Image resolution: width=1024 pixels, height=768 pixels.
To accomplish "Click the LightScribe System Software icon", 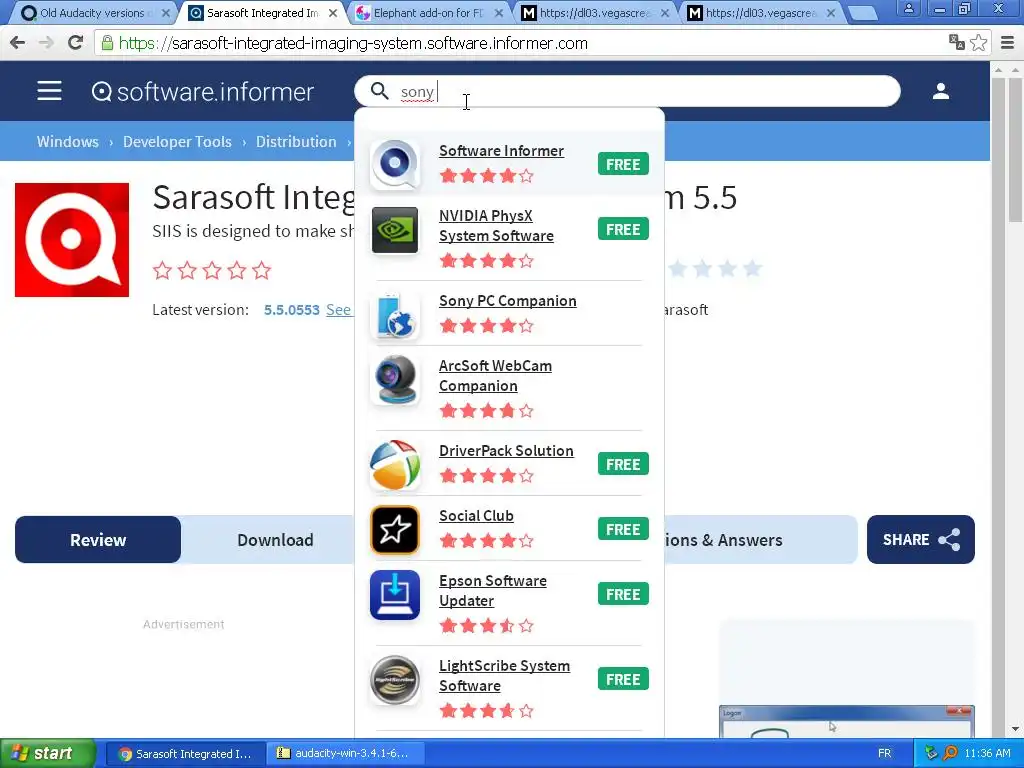I will pyautogui.click(x=394, y=680).
